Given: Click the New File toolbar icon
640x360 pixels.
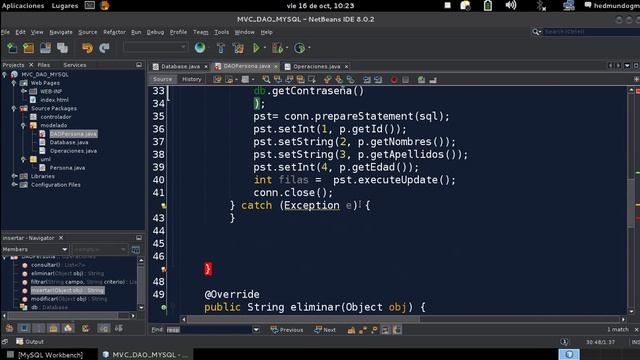Looking at the screenshot, I should tap(12, 48).
